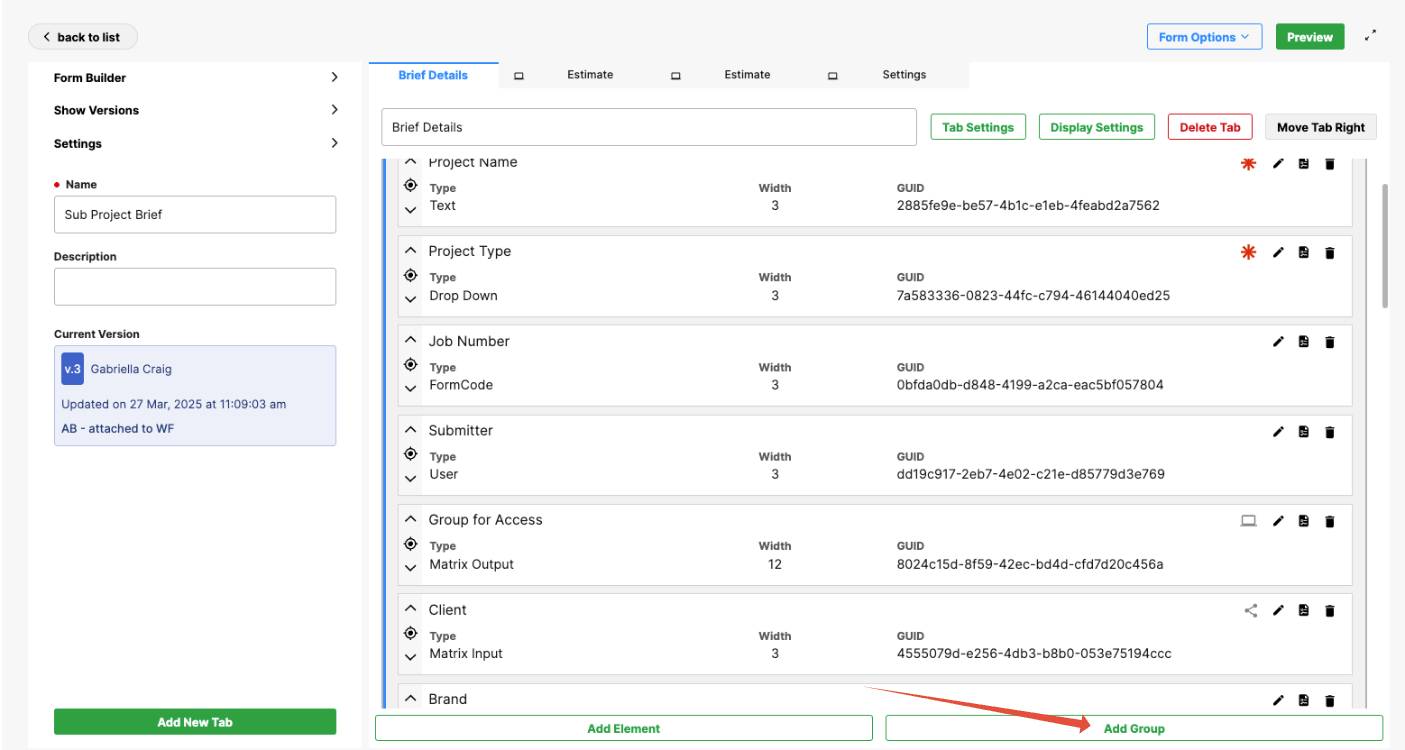Click the vertical scrollbar of the element list
This screenshot has width=1405, height=750.
click(1385, 245)
